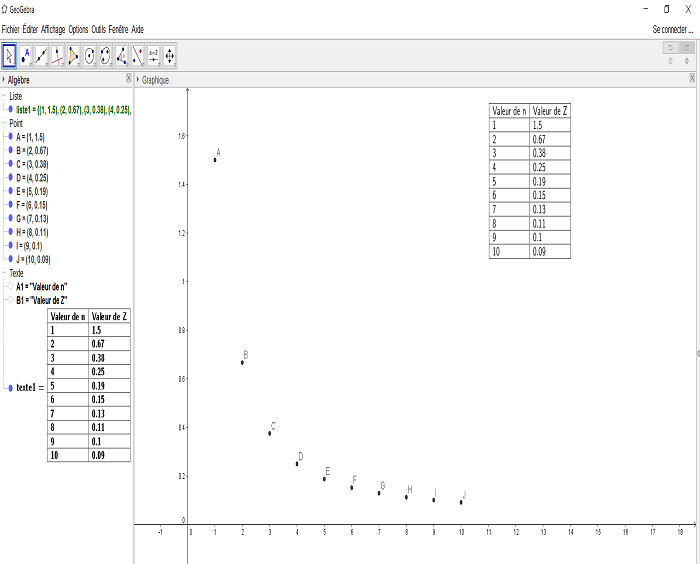
Task: Hide point A using its visibility bullet
Action: pos(10,137)
